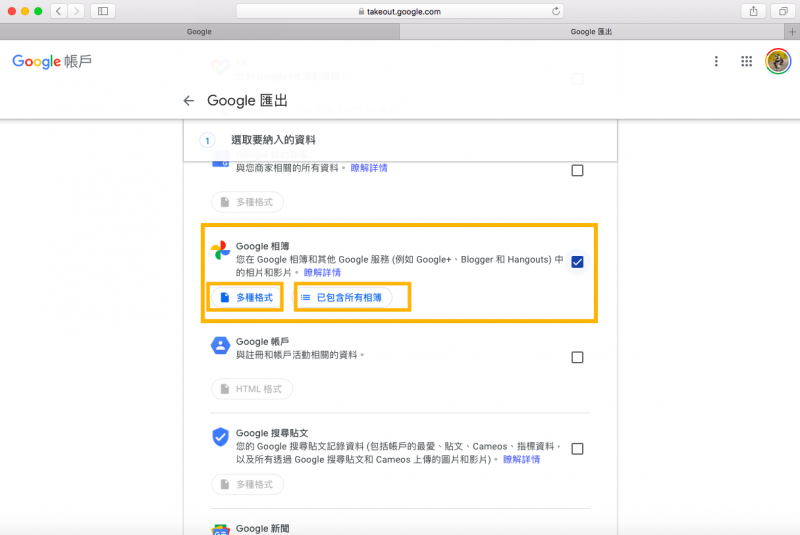Open a new Safari tab
The height and width of the screenshot is (535, 800).
coord(792,32)
